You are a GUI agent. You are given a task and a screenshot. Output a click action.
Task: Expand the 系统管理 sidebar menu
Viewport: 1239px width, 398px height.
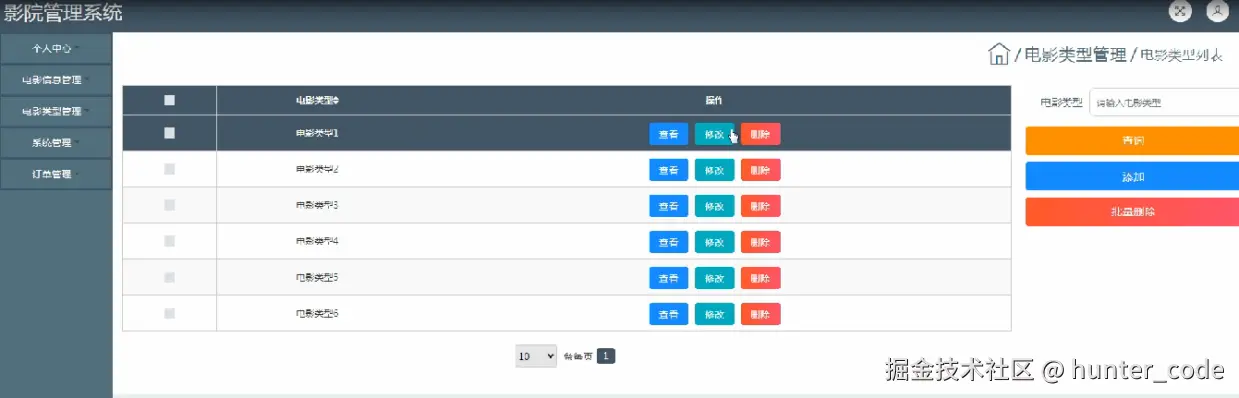pyautogui.click(x=56, y=143)
